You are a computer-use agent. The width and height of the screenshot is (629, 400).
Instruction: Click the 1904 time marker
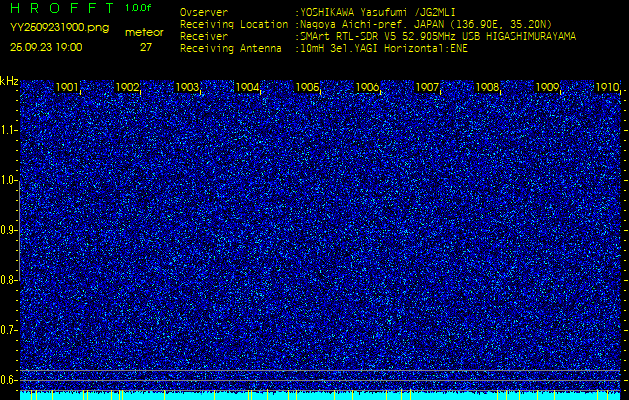(248, 87)
